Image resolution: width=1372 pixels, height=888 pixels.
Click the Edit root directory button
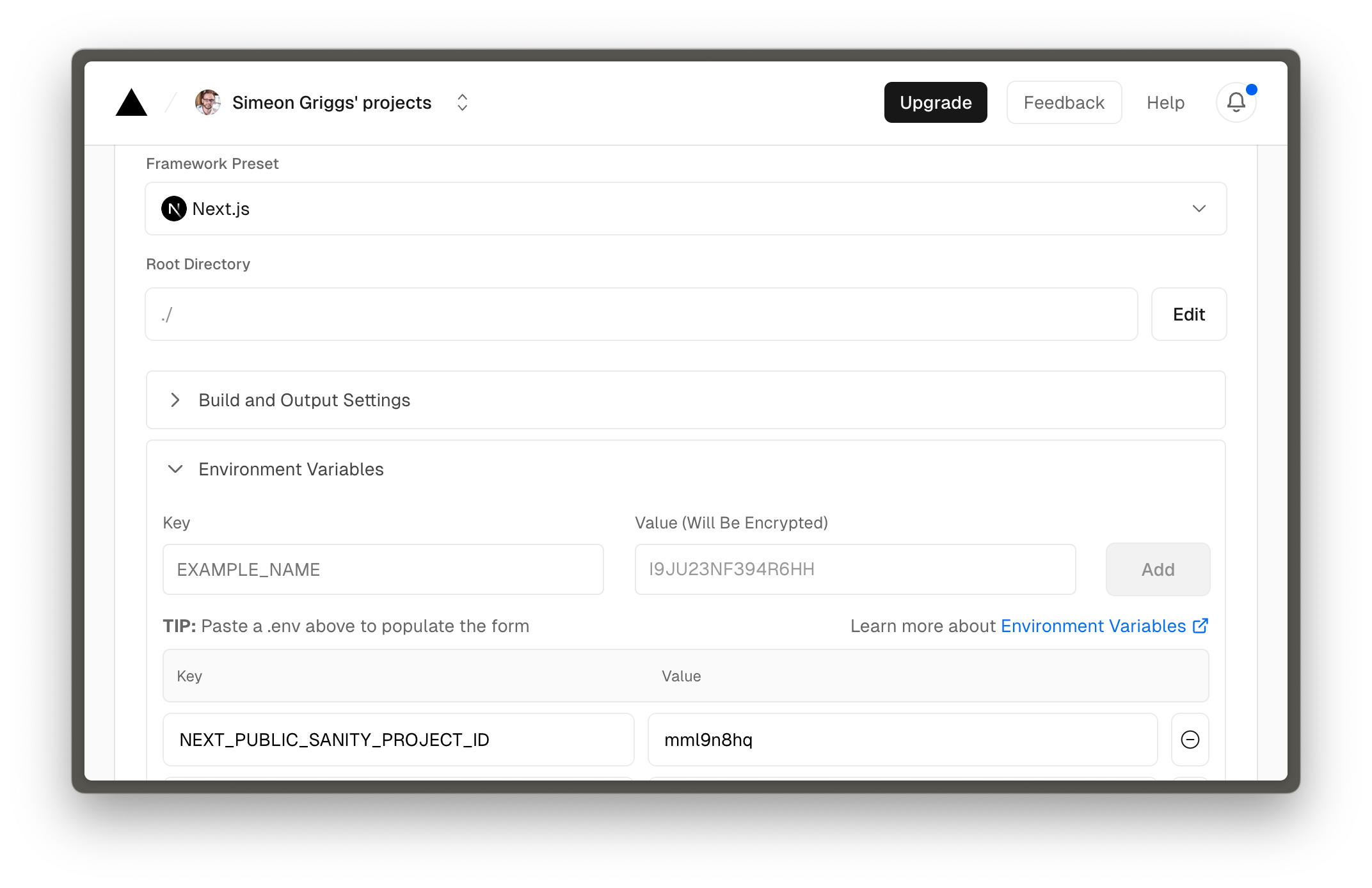(1189, 314)
